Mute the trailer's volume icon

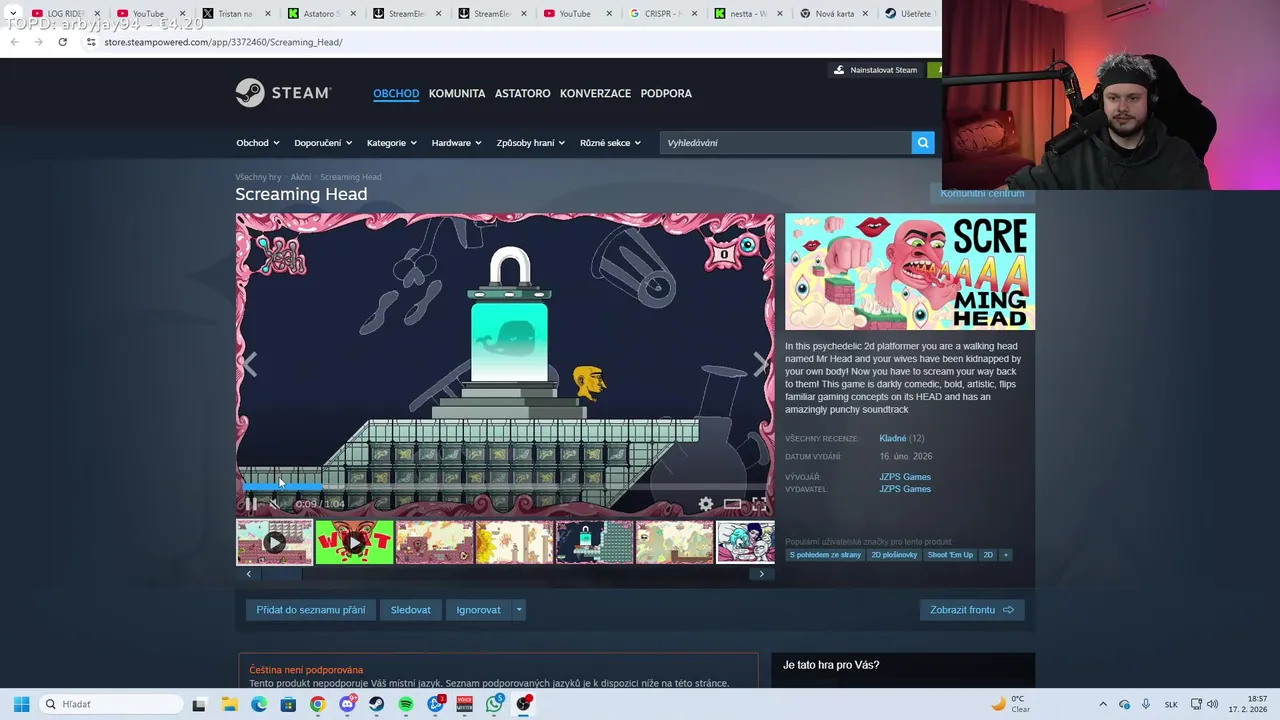click(275, 504)
